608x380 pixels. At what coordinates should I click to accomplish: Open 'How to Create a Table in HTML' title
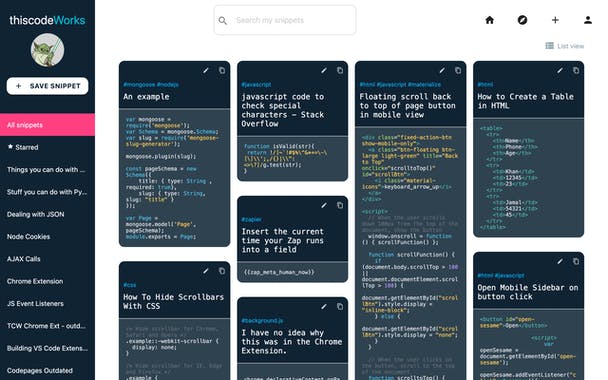coord(525,101)
